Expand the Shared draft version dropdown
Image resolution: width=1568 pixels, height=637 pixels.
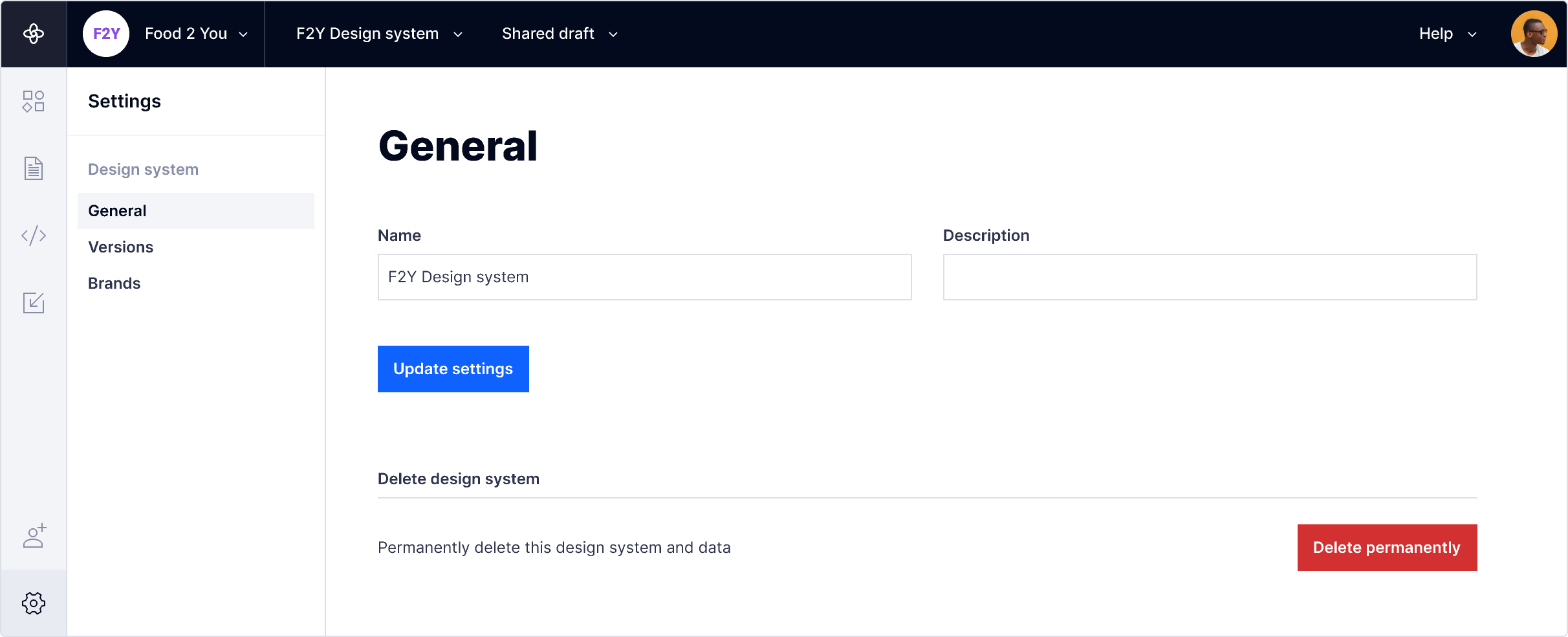point(559,34)
